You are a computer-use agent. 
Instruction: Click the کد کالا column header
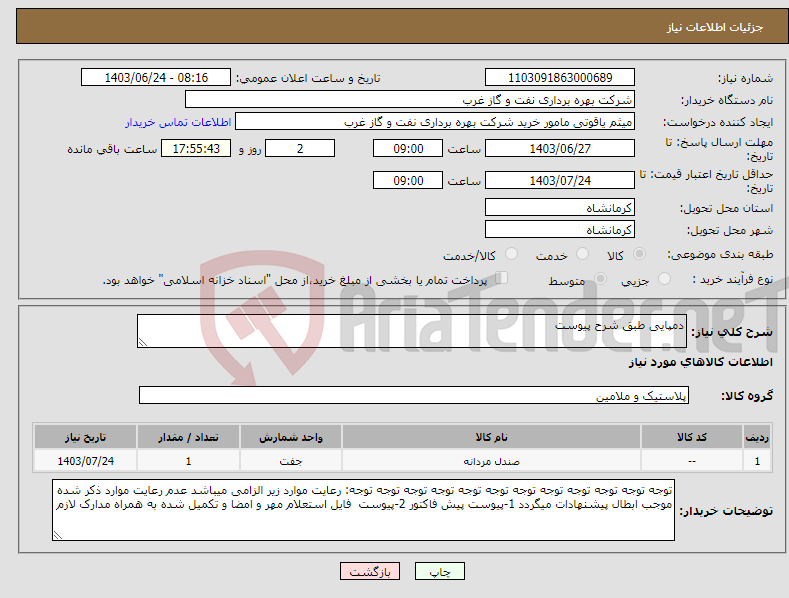point(692,437)
